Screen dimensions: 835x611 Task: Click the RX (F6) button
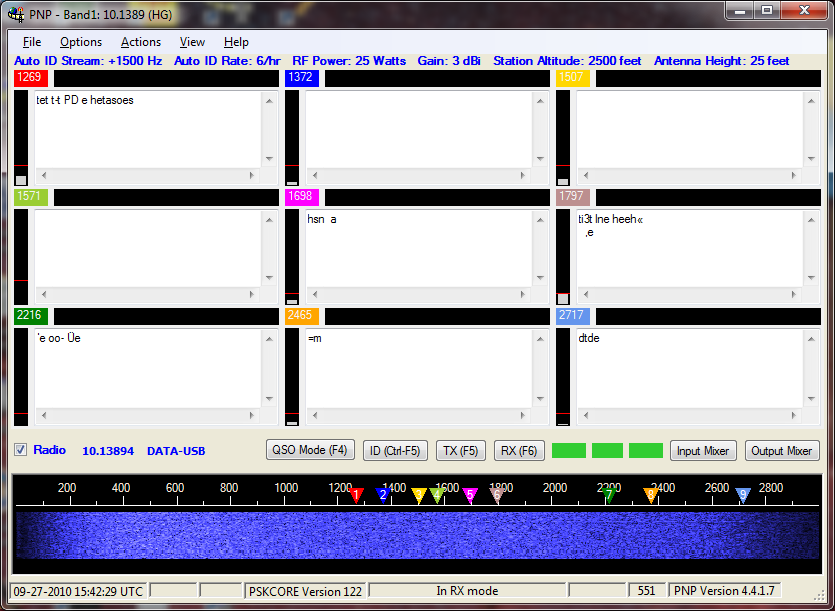(x=519, y=451)
